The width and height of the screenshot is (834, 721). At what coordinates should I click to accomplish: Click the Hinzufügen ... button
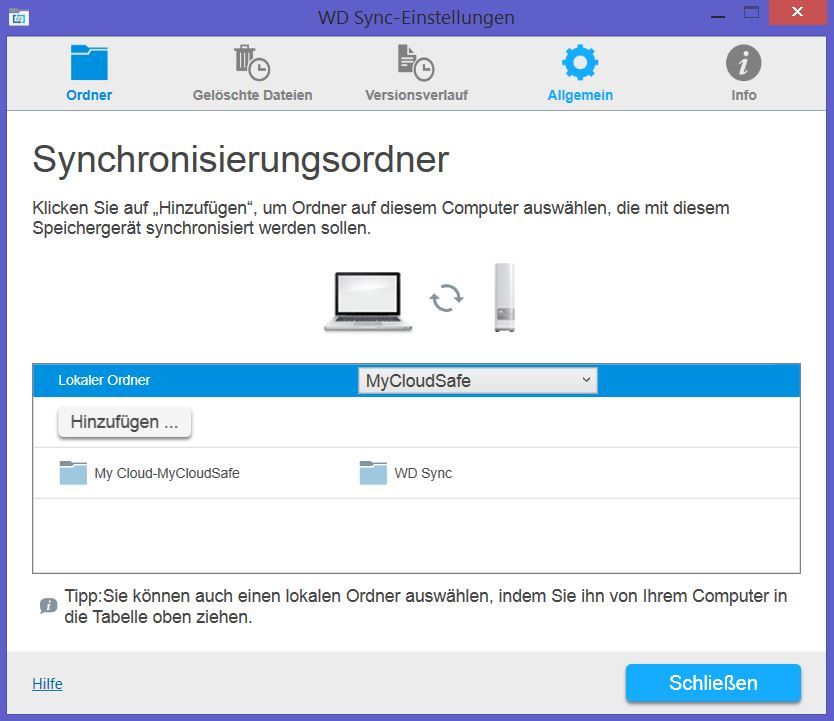point(124,422)
